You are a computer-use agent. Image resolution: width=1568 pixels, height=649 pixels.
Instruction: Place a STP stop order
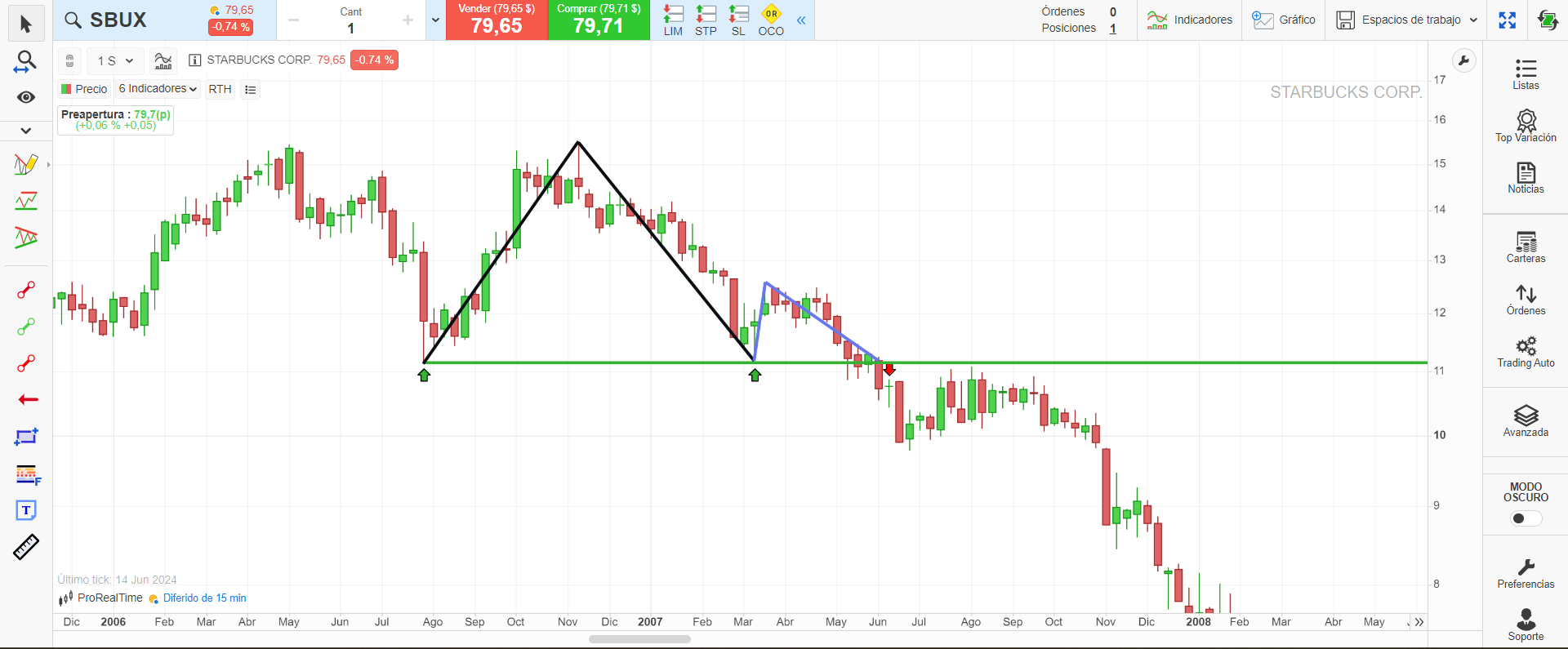pyautogui.click(x=706, y=20)
